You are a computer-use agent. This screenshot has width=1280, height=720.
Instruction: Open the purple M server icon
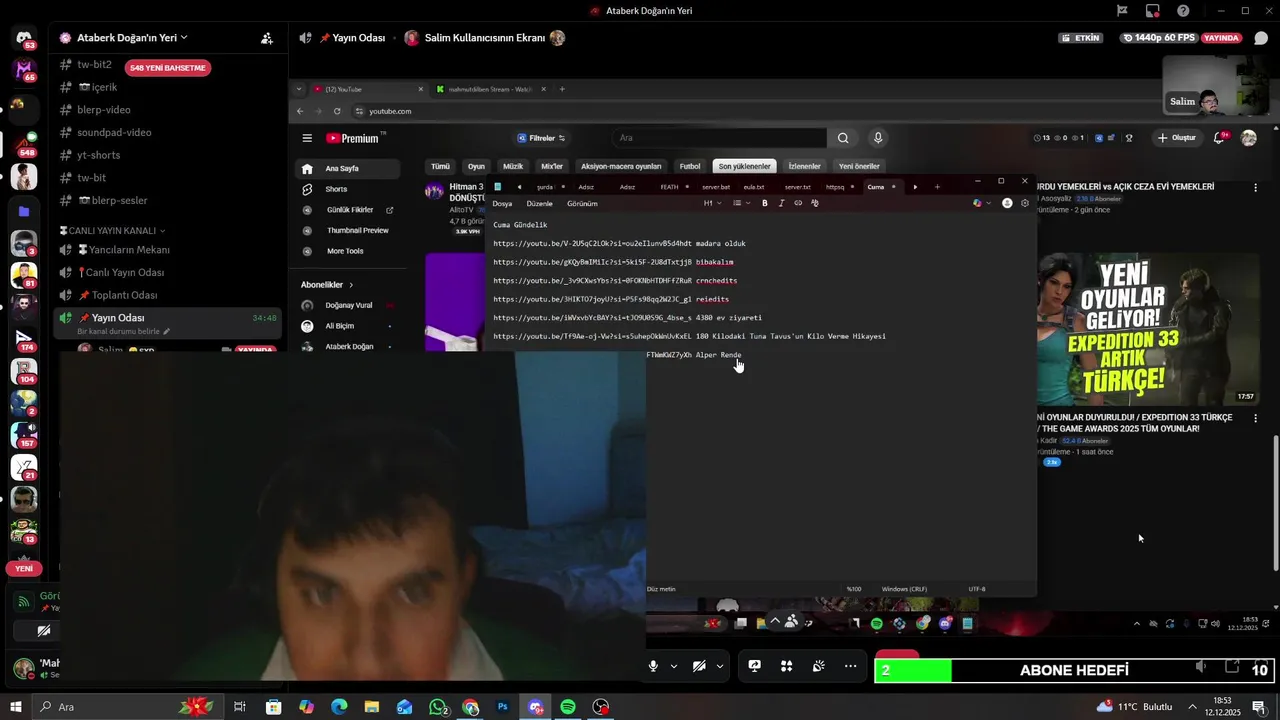click(x=24, y=70)
